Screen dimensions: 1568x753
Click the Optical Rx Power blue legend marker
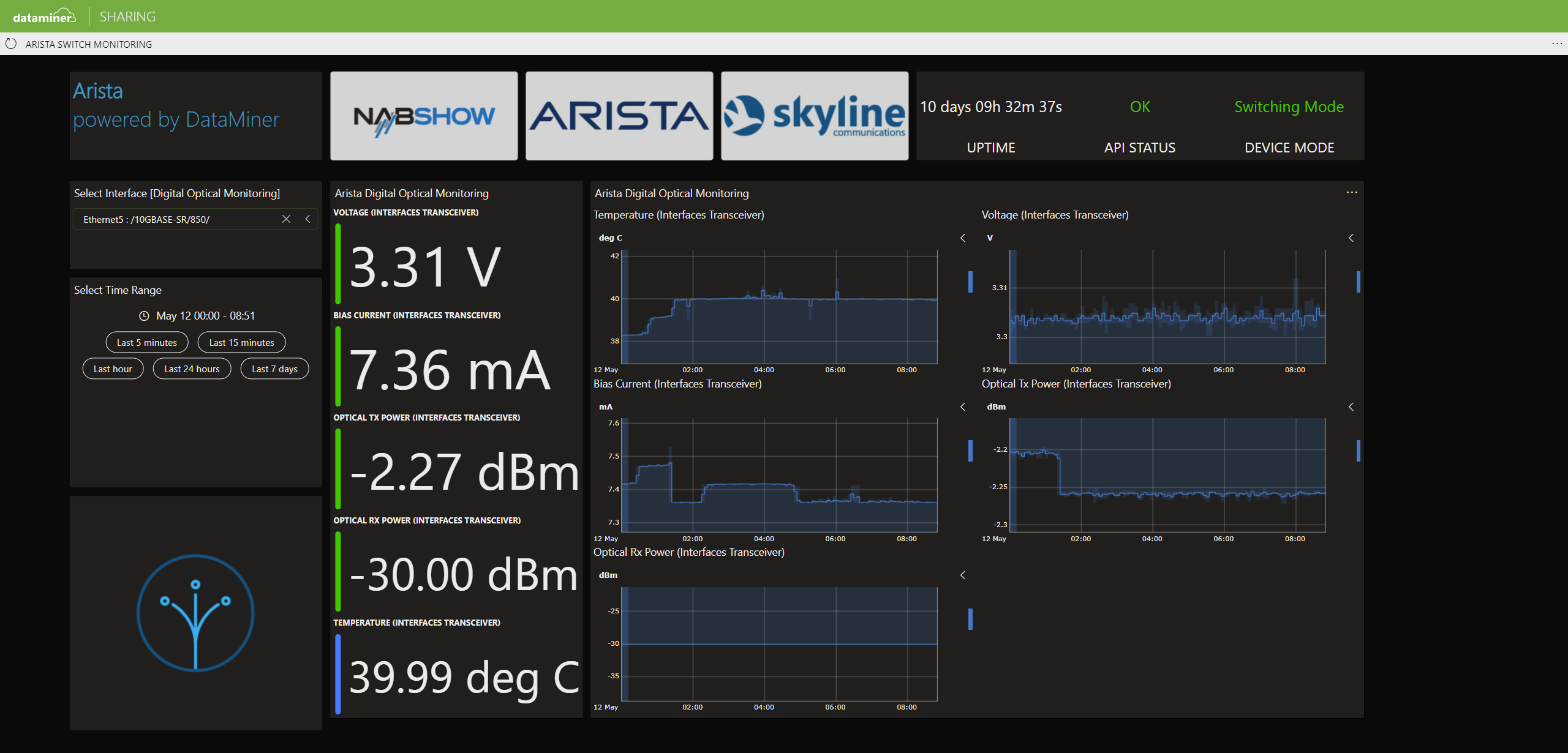(x=971, y=620)
